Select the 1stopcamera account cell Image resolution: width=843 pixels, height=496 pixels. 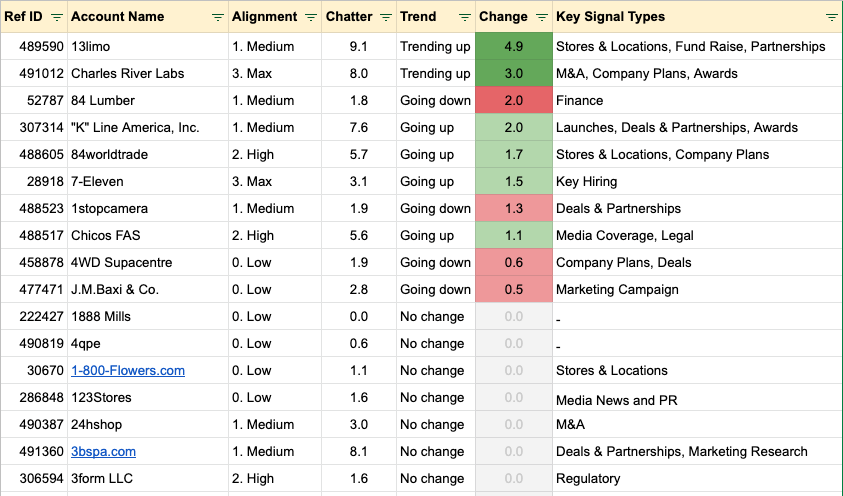[148, 209]
